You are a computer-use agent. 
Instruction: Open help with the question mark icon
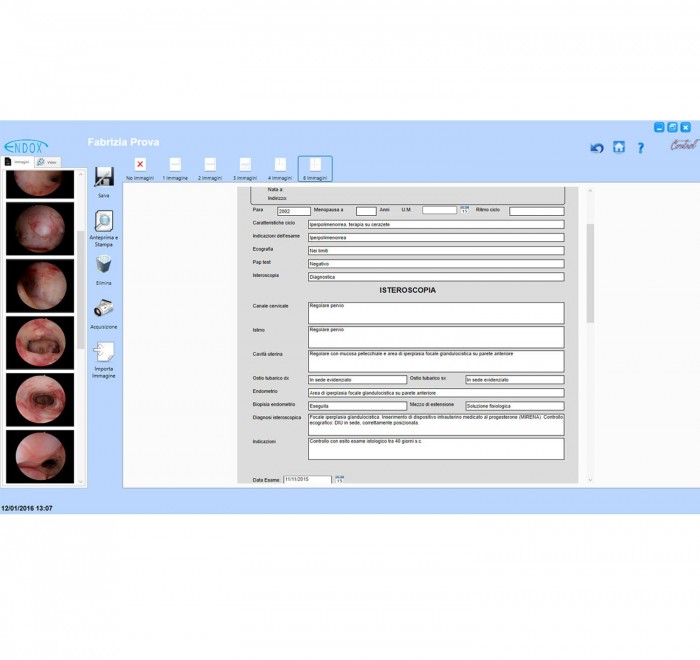click(641, 148)
